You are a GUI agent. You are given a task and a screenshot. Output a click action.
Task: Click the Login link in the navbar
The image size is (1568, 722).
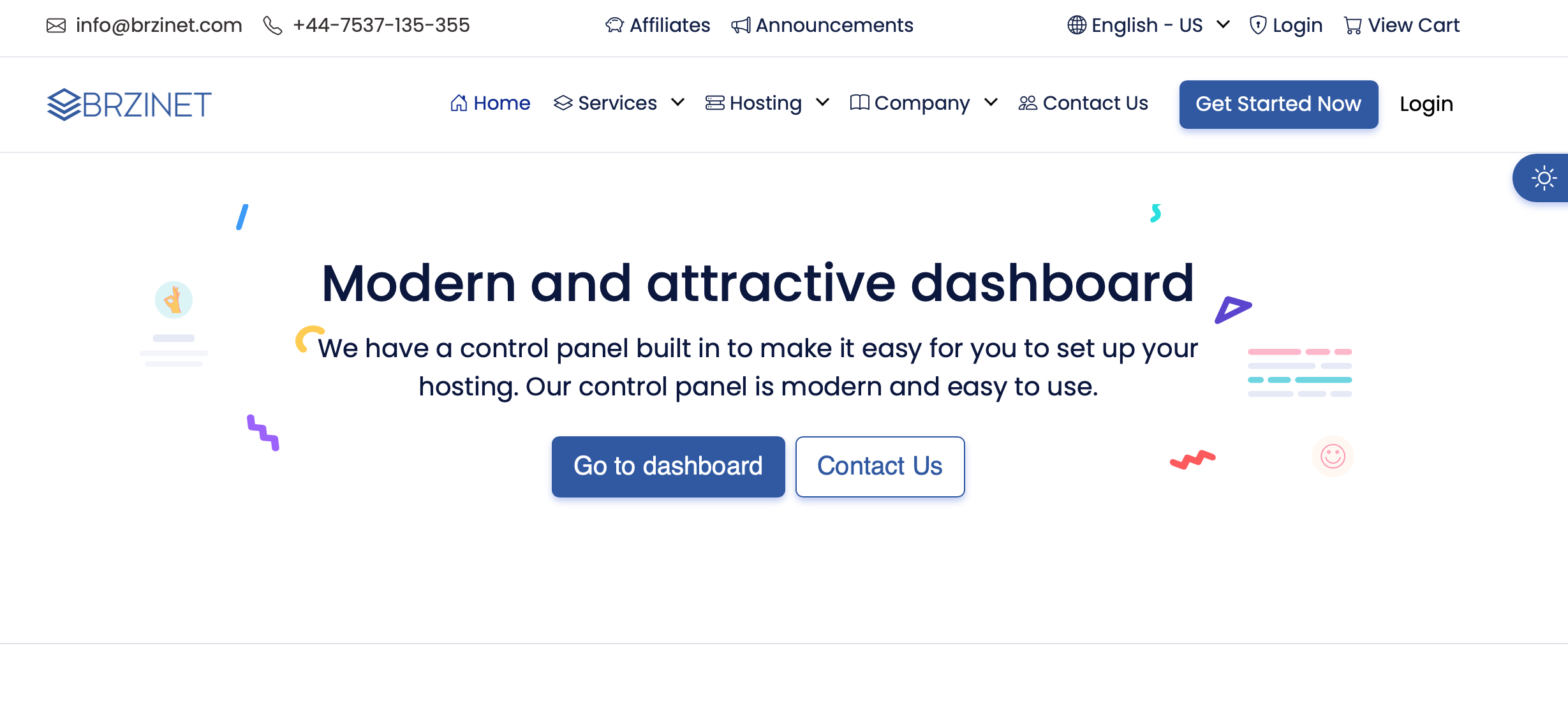click(1426, 104)
